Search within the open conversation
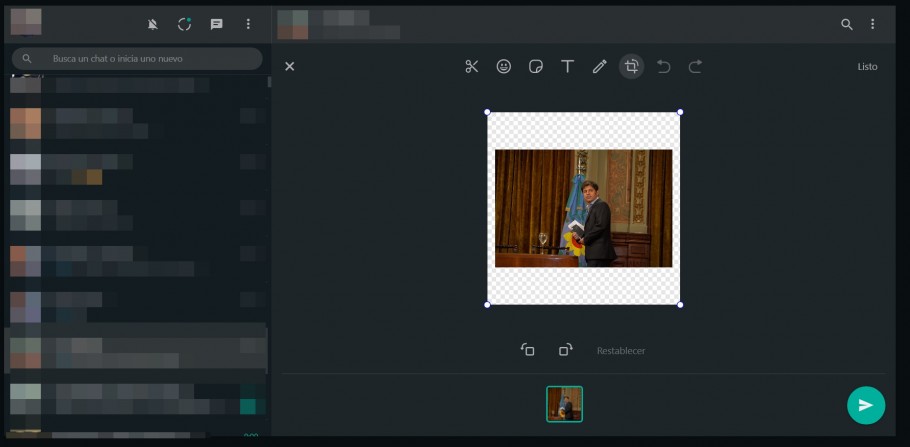The height and width of the screenshot is (447, 910). (847, 24)
